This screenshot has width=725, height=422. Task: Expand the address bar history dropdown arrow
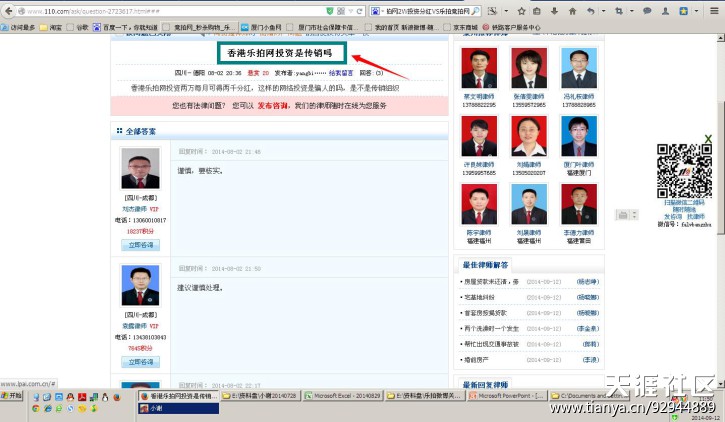pyautogui.click(x=351, y=11)
